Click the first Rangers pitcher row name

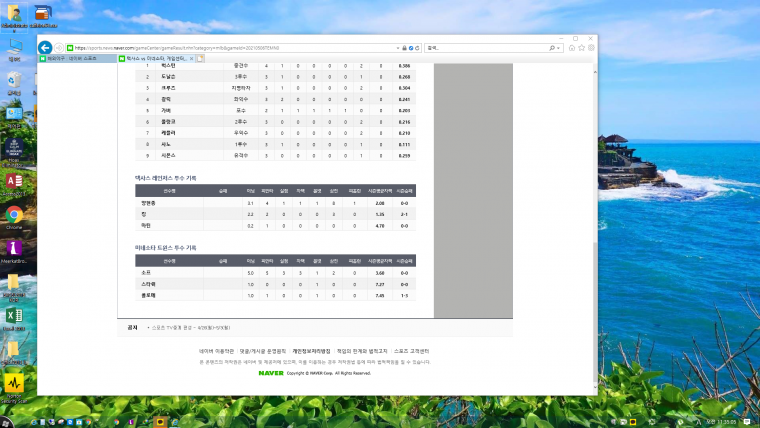pos(148,203)
